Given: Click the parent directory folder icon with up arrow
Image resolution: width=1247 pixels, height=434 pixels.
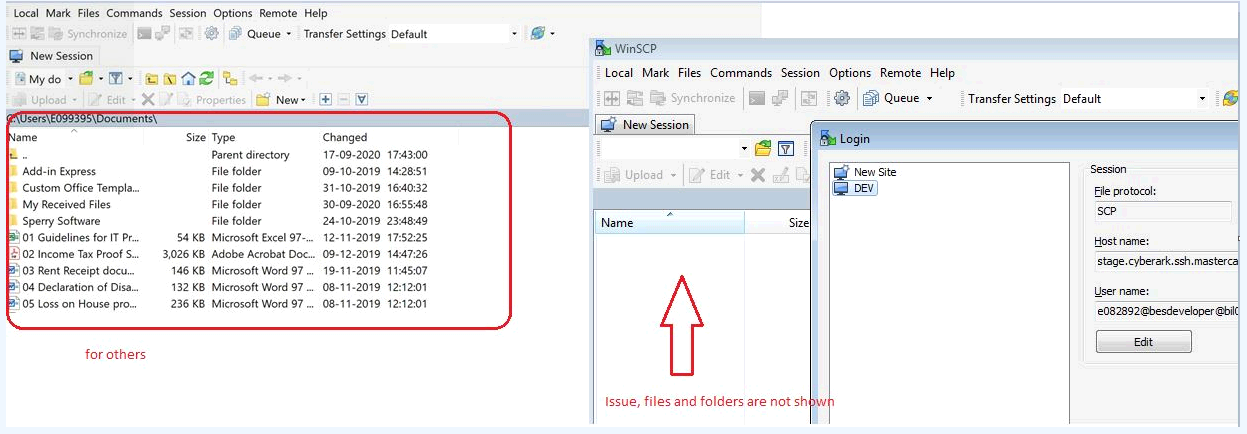Looking at the screenshot, I should tap(151, 78).
